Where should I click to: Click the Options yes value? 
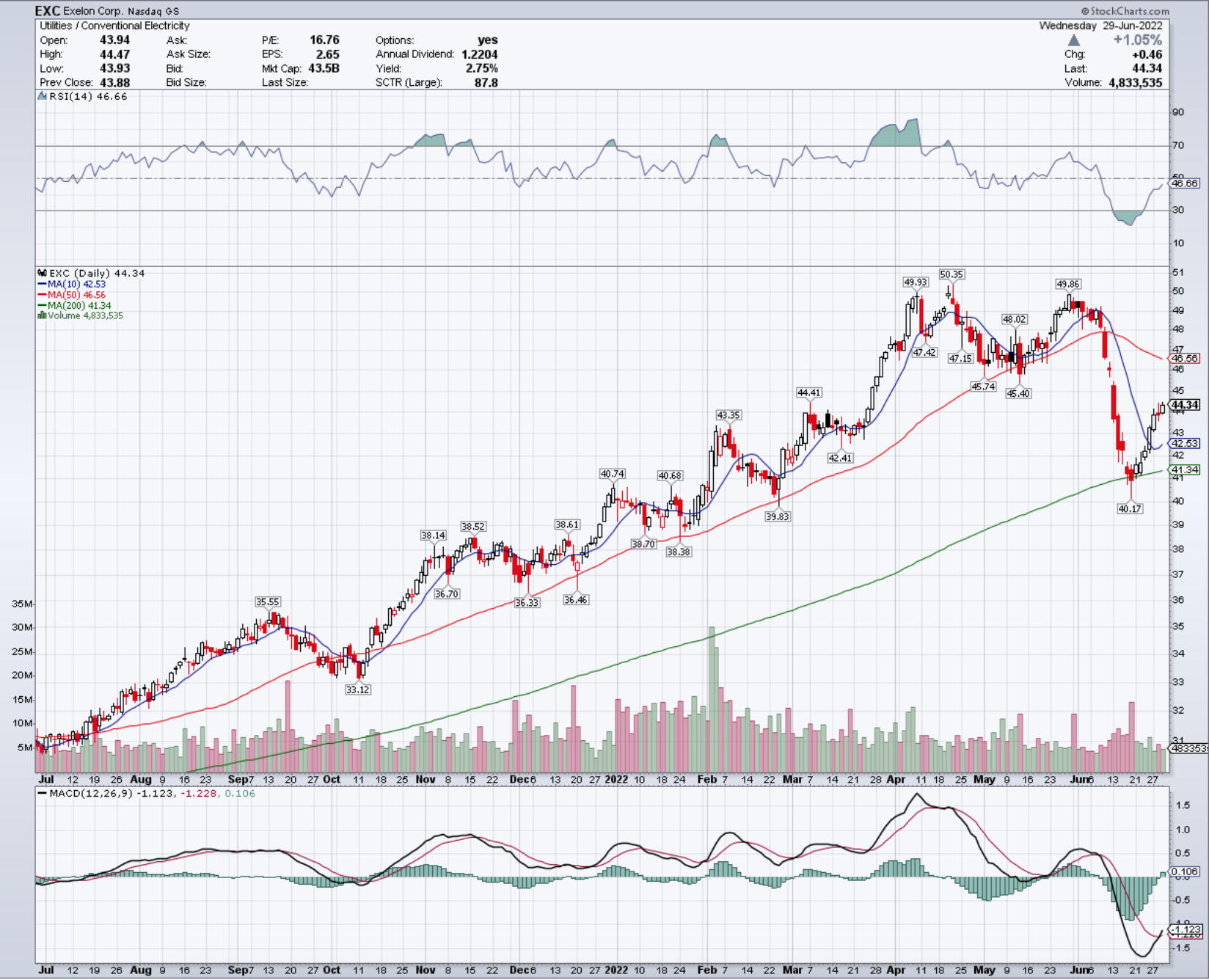488,40
